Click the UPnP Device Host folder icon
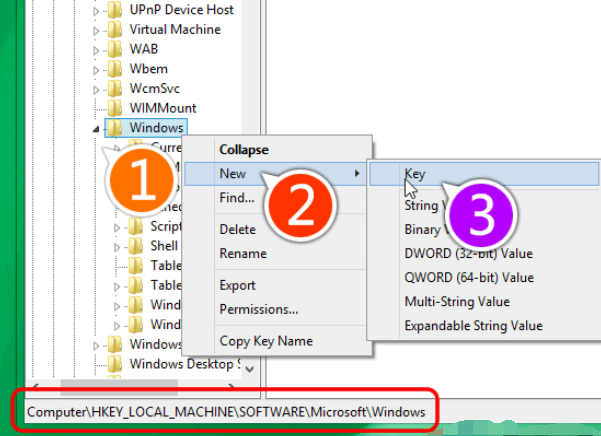Screen dimensions: 601x436 click(114, 9)
